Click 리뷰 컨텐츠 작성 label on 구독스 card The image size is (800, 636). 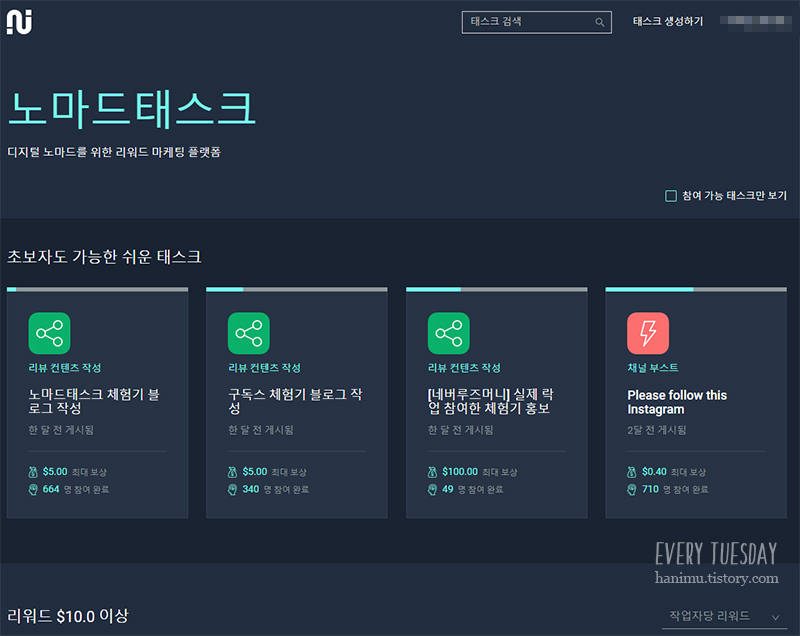click(264, 368)
